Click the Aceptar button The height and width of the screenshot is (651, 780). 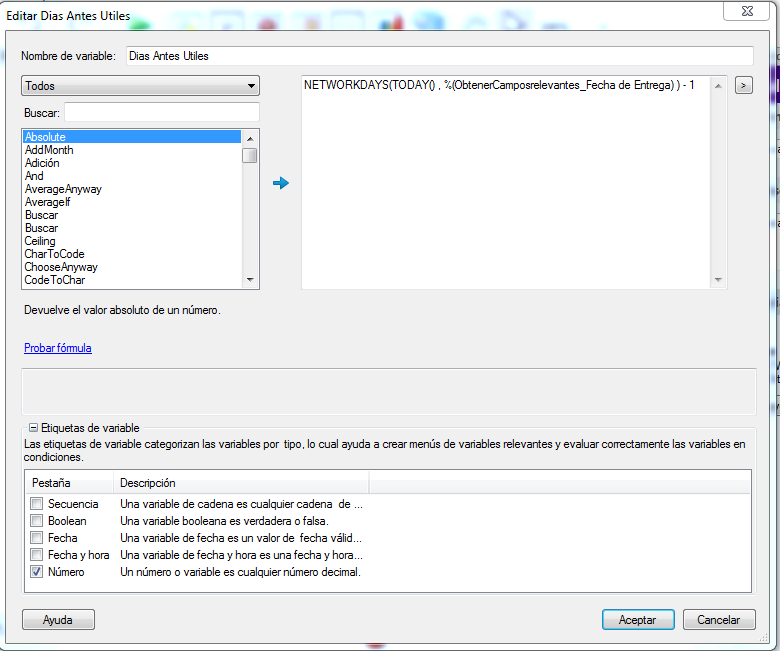point(638,620)
